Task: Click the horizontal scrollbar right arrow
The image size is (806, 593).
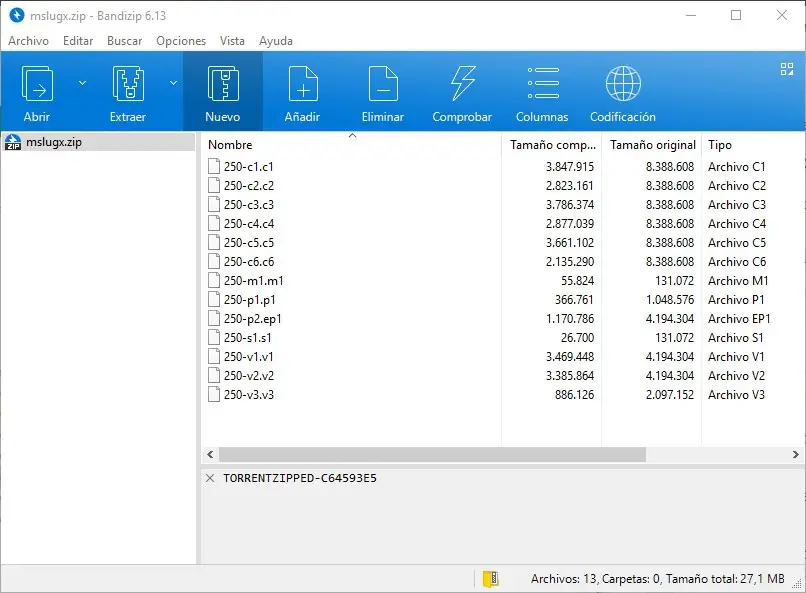Action: click(795, 455)
